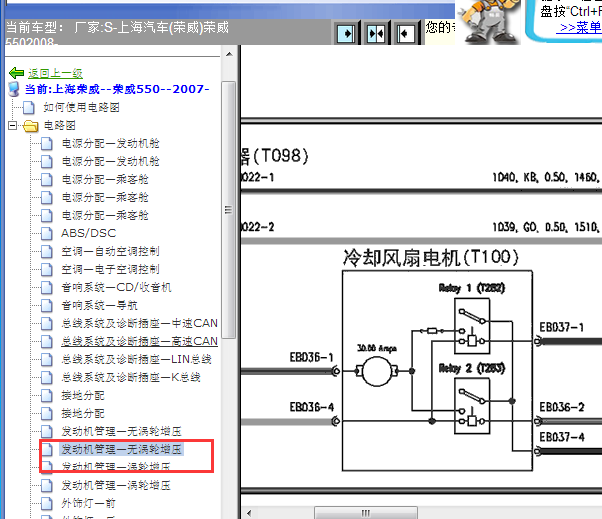Open second 接地分配 entry

pos(83,413)
